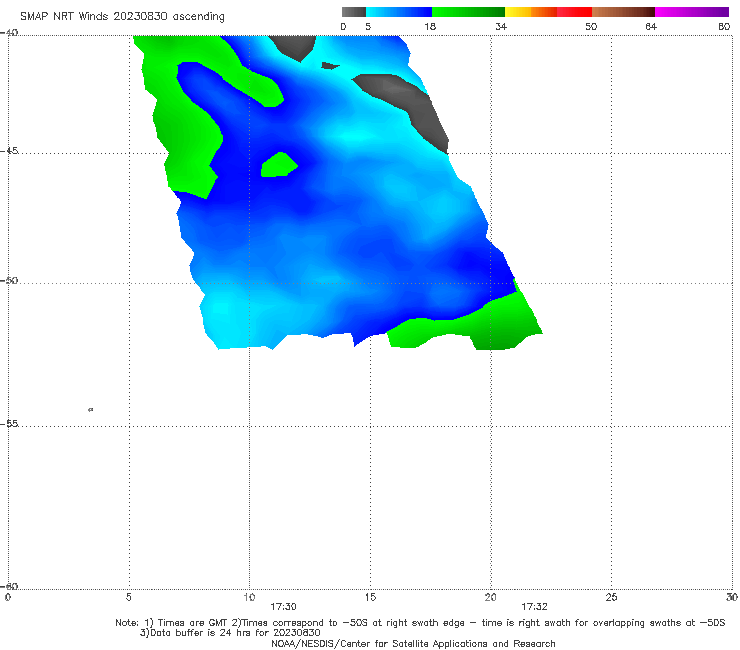Click the longitude axis label "0" at the origin
The height and width of the screenshot is (650, 740).
point(8,597)
